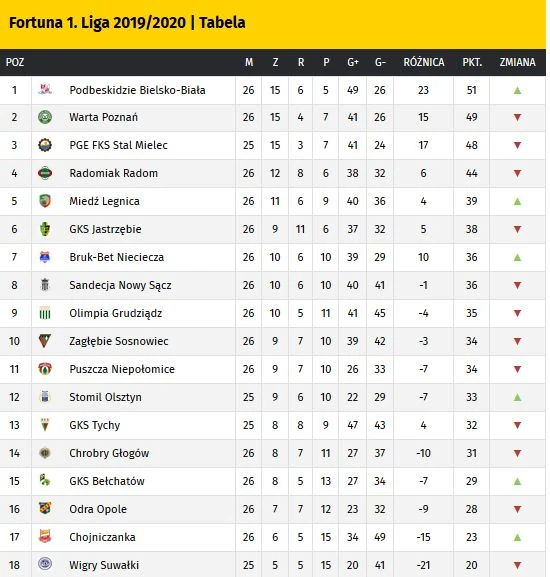Click the green up arrow for Podbeskidzie
This screenshot has width=550, height=577.
[x=517, y=90]
